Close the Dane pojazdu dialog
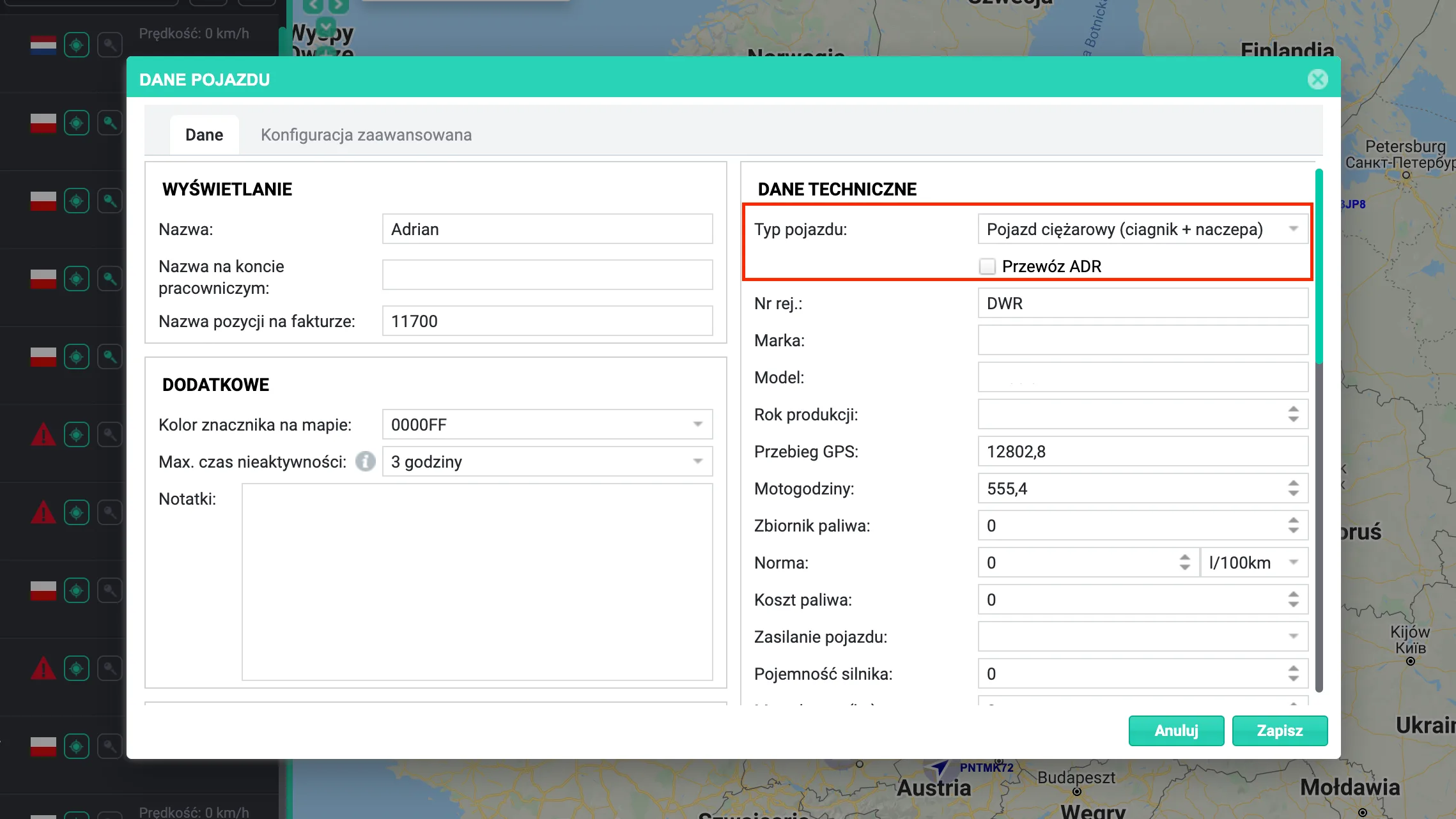The height and width of the screenshot is (819, 1456). [x=1317, y=79]
